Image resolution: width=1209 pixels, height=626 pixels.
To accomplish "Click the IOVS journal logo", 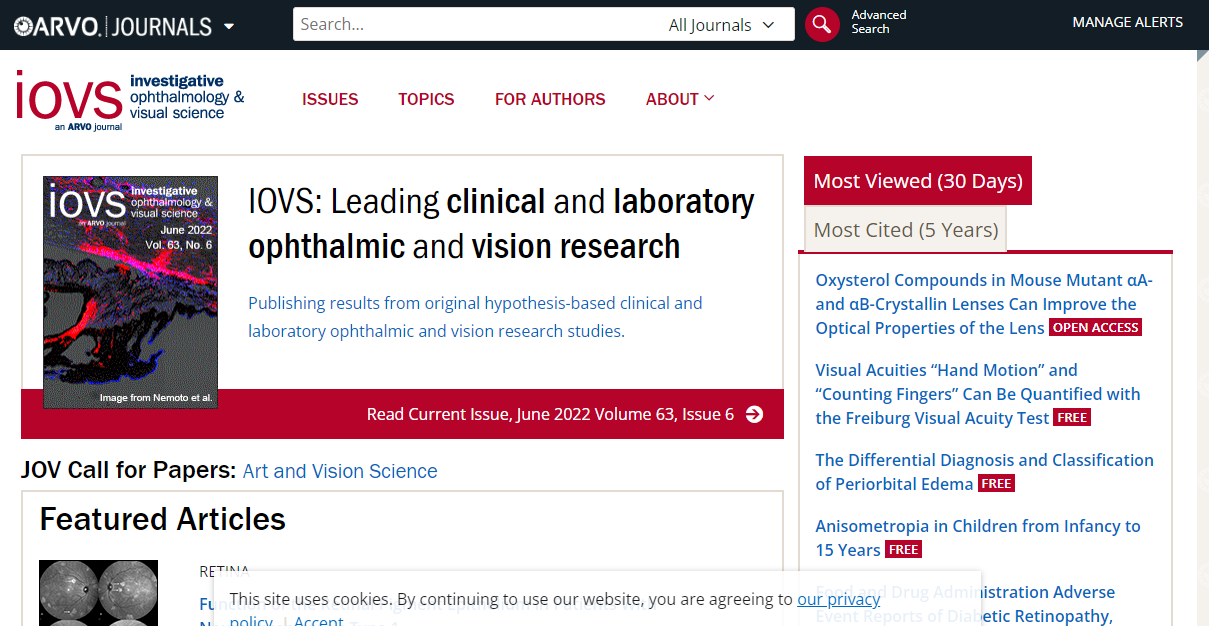I will pos(130,100).
